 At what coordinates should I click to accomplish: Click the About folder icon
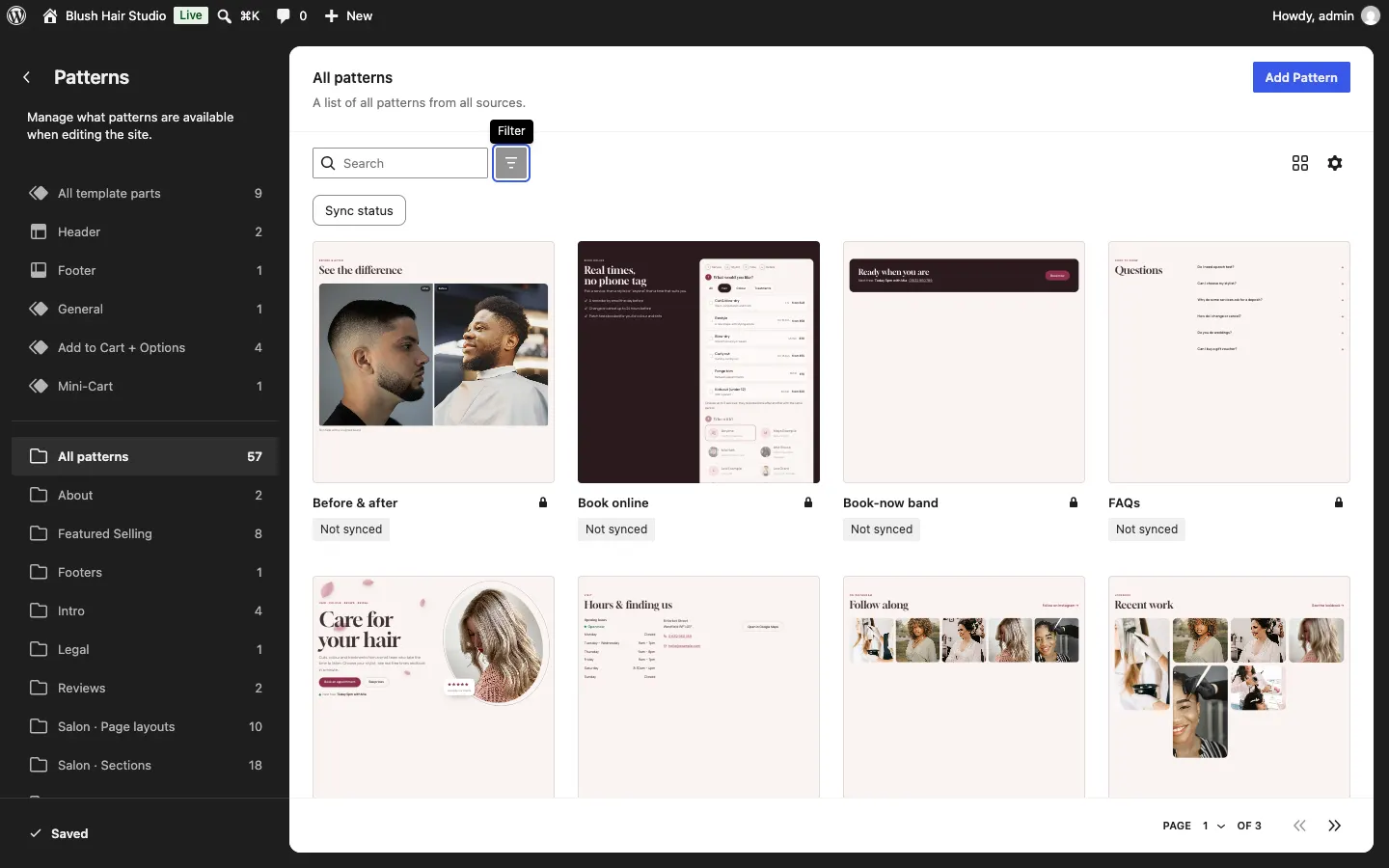(x=39, y=495)
